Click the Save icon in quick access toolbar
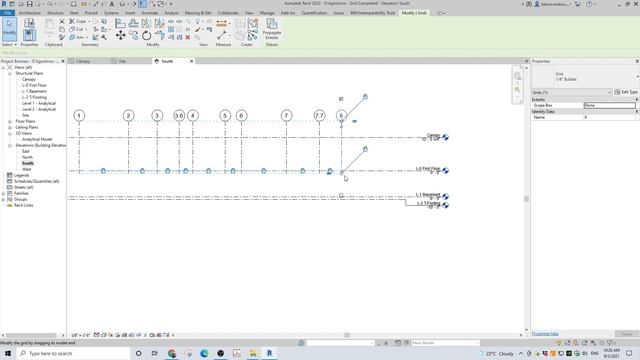The width and height of the screenshot is (640, 360). click(29, 4)
